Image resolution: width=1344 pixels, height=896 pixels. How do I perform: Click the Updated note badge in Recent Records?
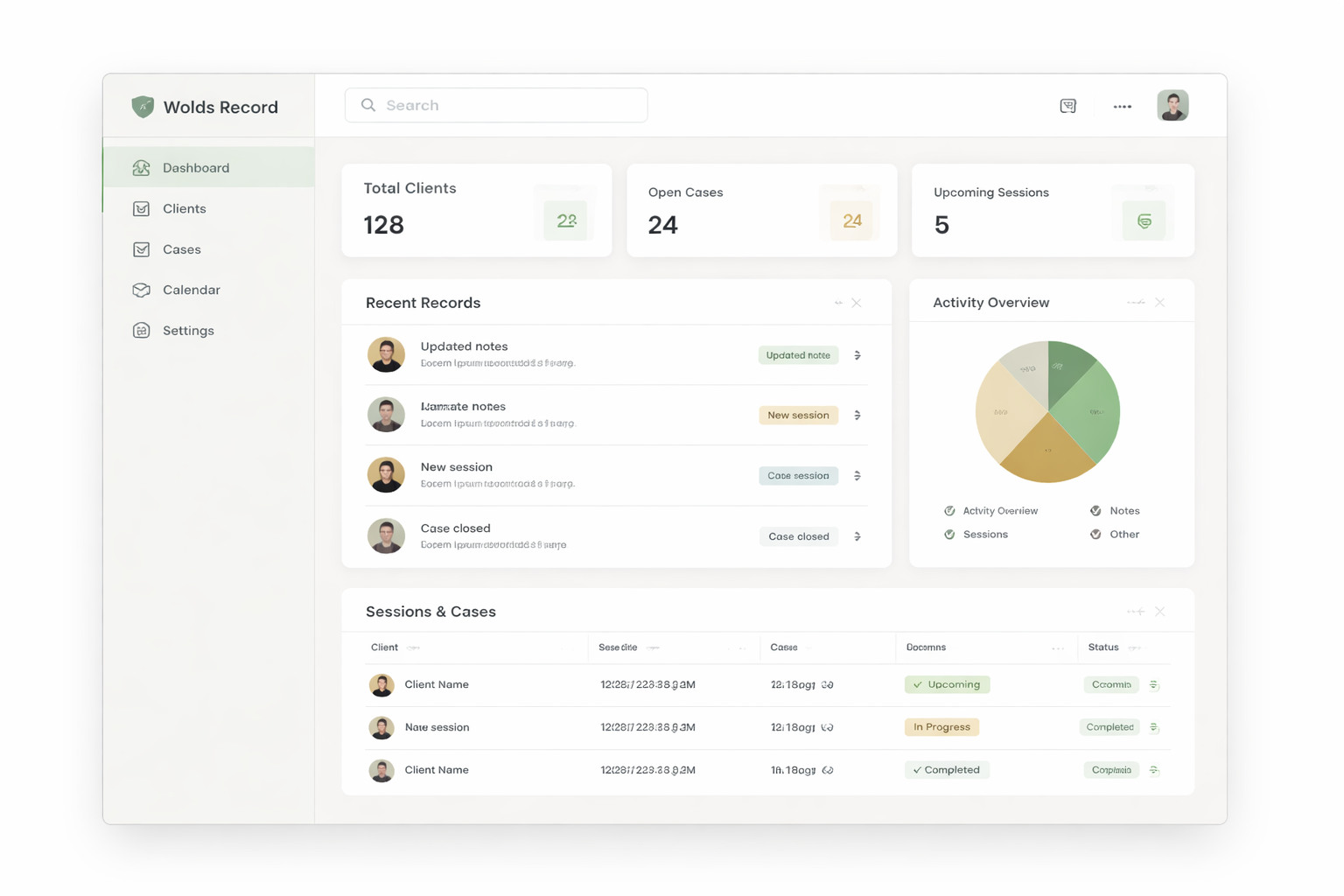[x=797, y=354]
